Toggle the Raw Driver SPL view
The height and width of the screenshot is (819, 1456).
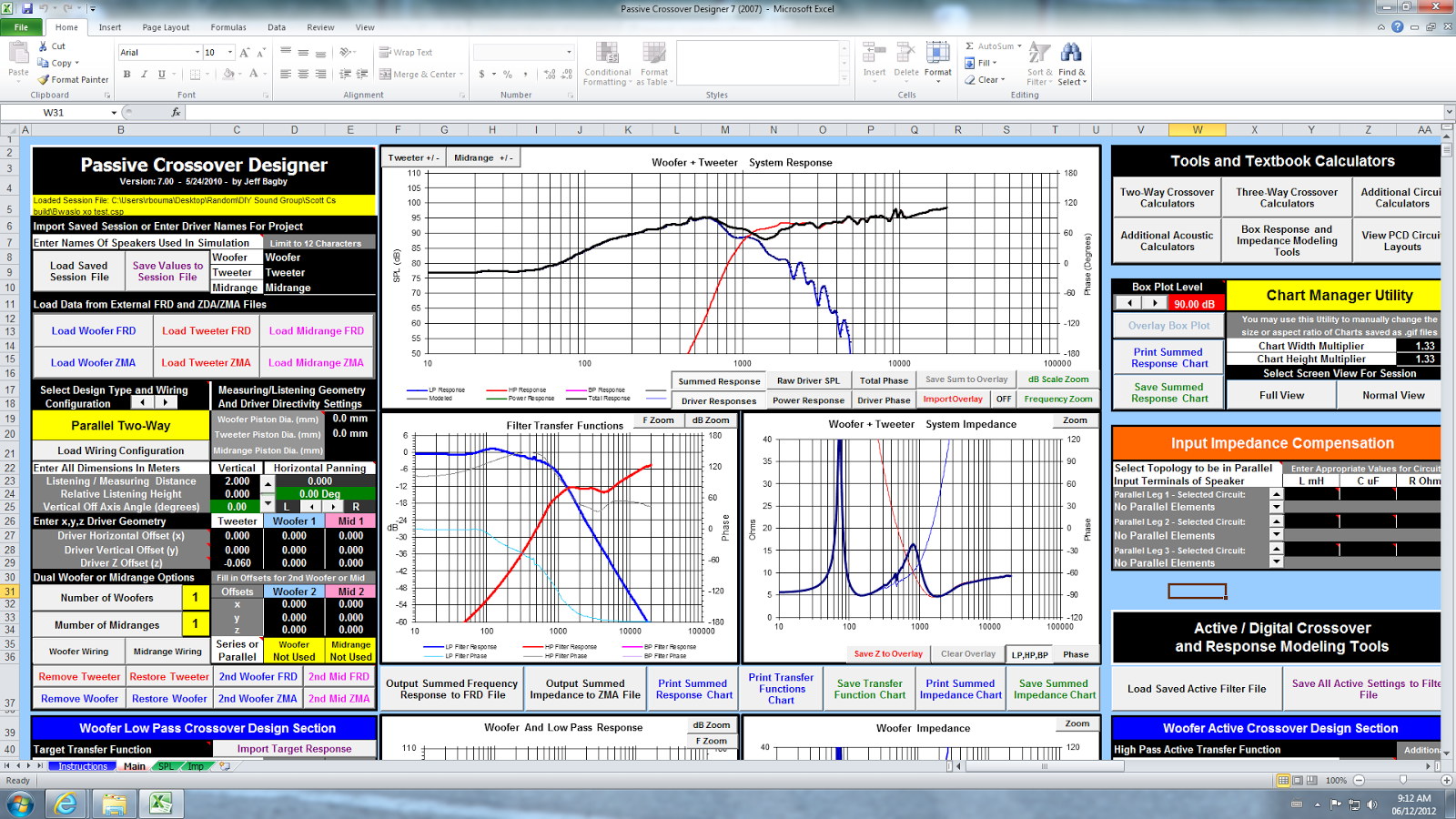point(808,380)
